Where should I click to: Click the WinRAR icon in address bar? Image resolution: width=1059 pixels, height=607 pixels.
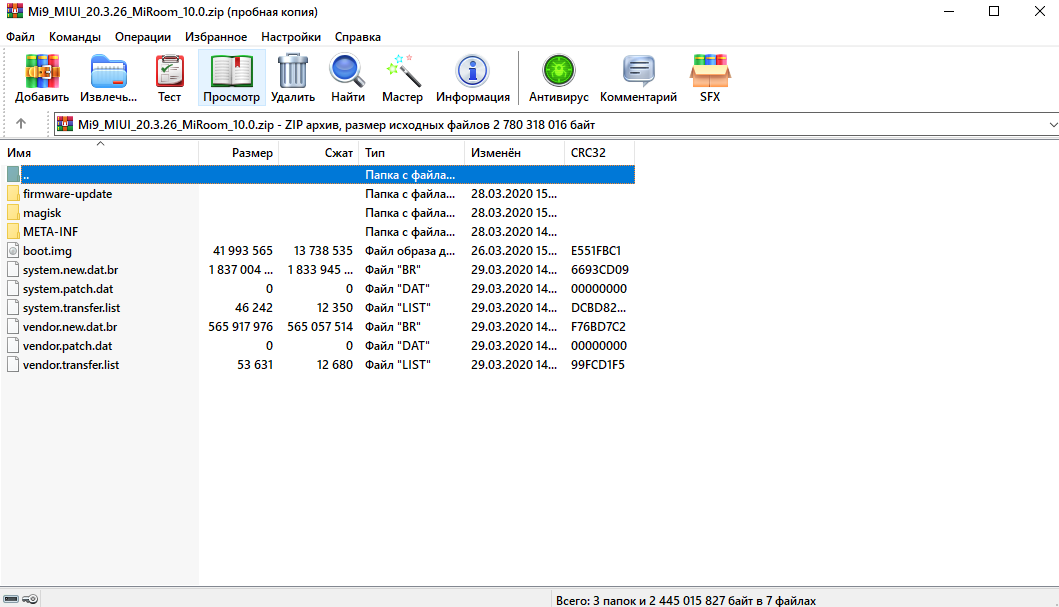click(65, 124)
